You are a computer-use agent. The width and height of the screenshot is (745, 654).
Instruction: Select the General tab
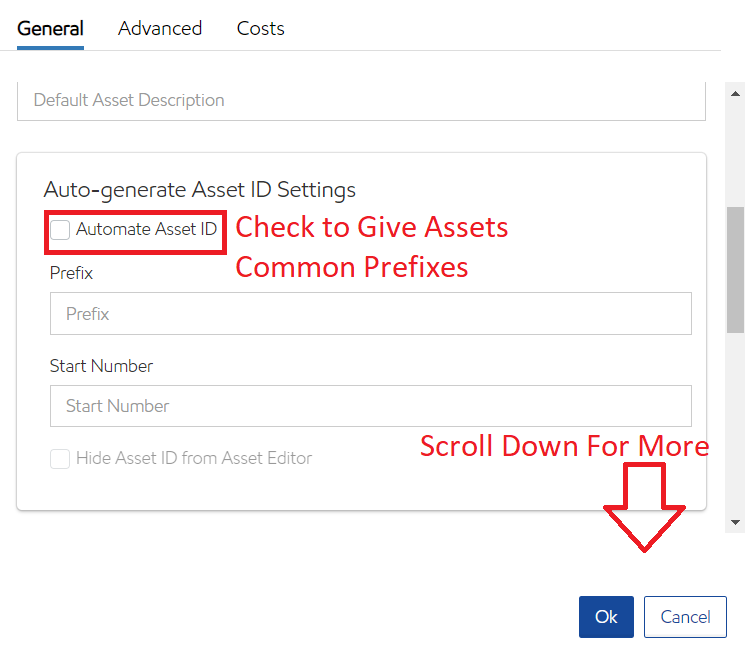coord(50,28)
